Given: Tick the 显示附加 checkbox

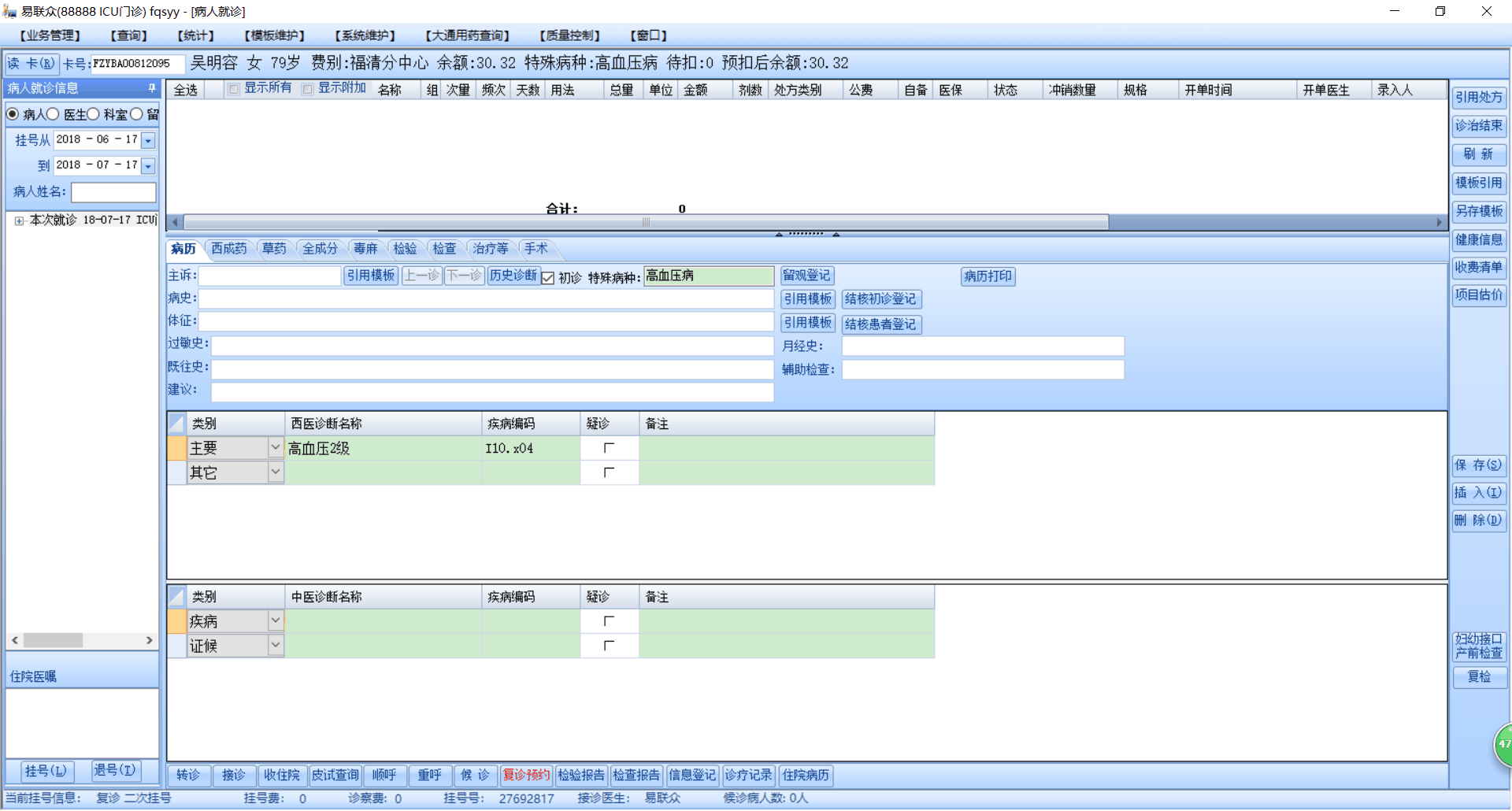Looking at the screenshot, I should [x=308, y=89].
